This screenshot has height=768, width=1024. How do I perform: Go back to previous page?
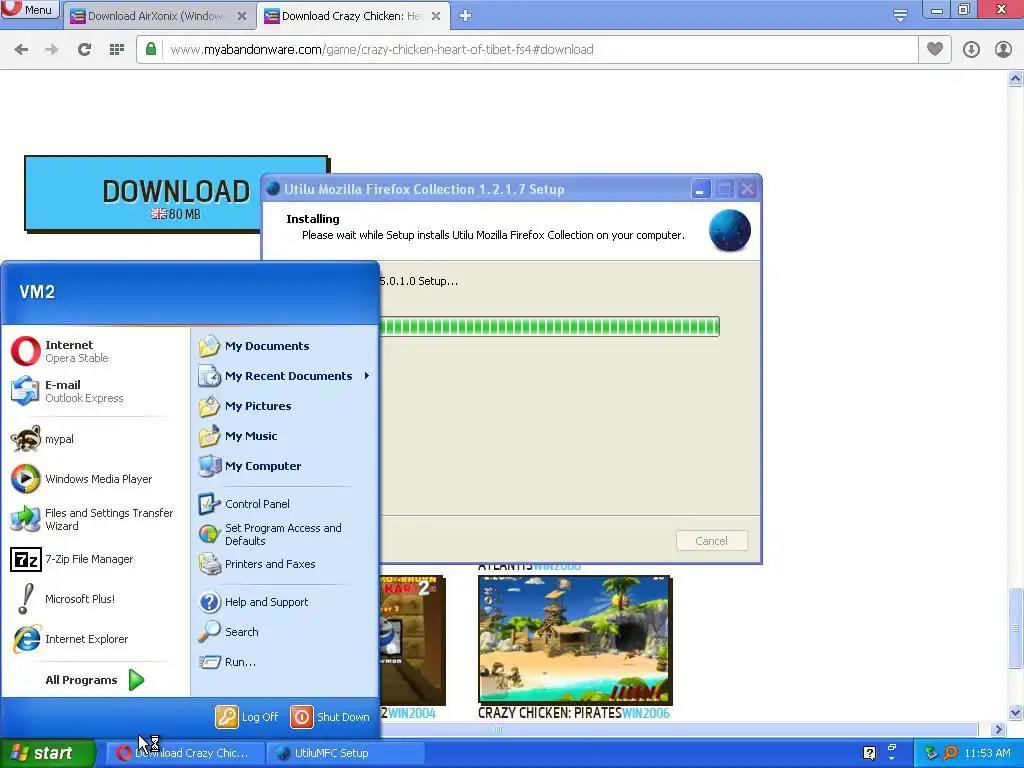pyautogui.click(x=21, y=49)
